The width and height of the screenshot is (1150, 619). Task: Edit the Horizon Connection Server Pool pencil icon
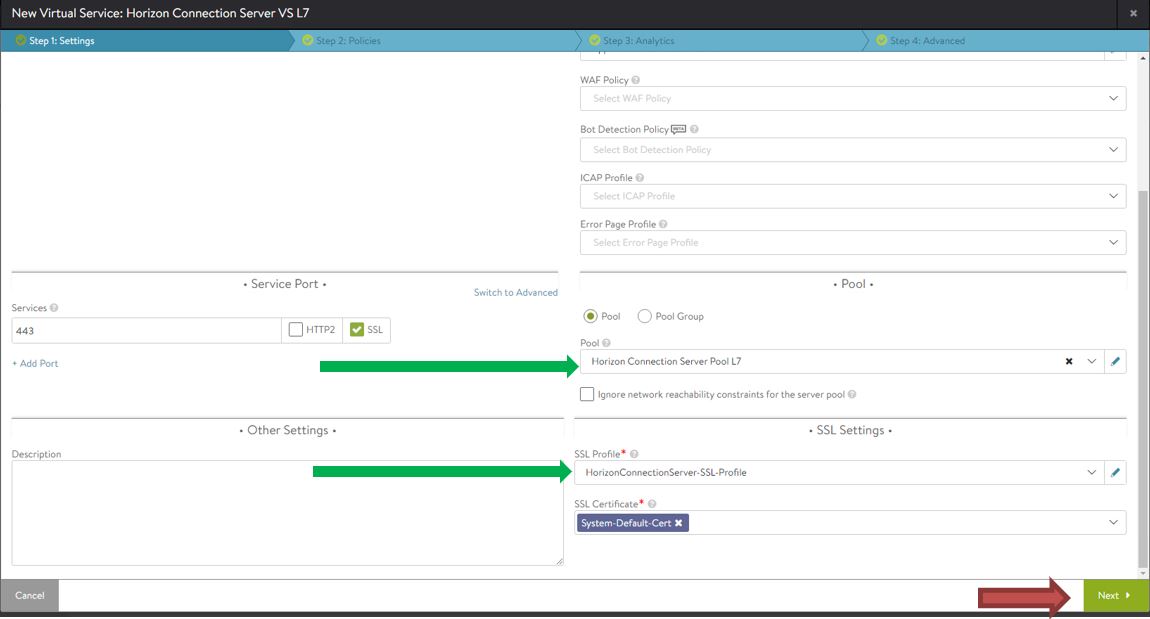coord(1115,361)
